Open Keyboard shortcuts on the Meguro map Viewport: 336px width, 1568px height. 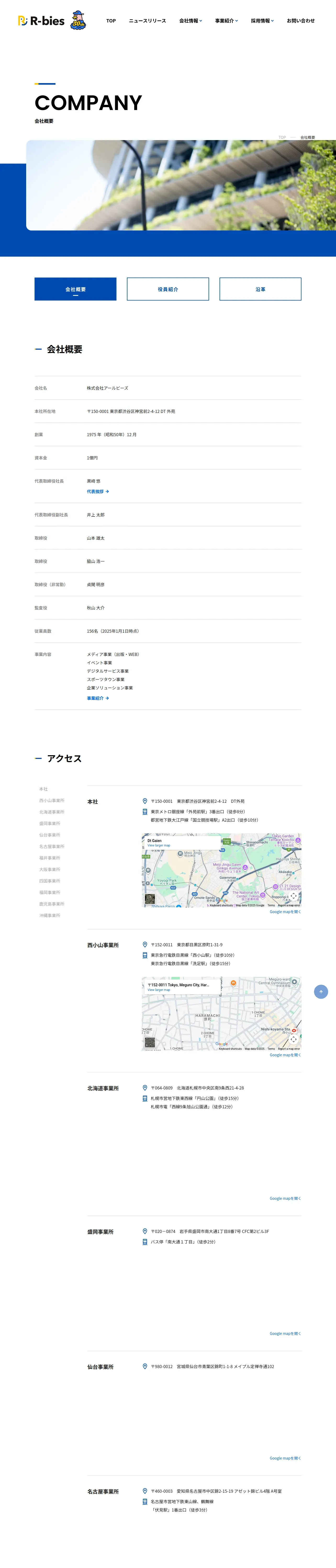[231, 1049]
